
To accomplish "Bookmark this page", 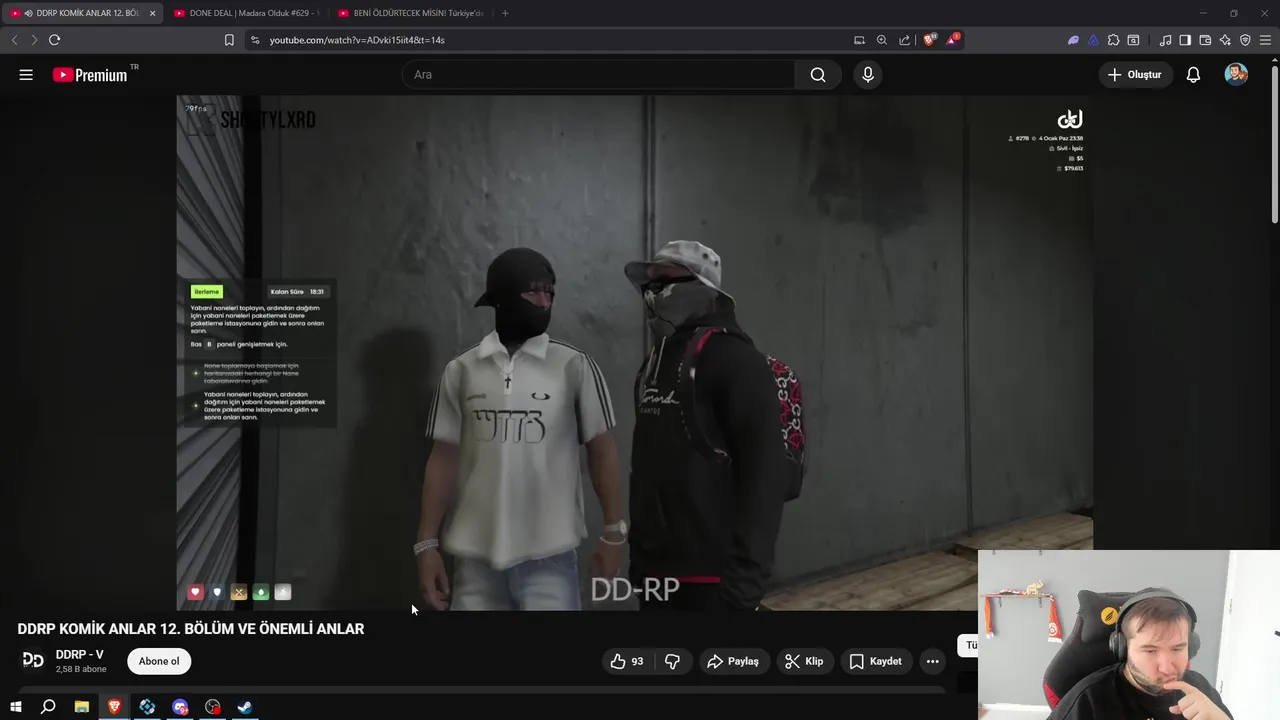I will [229, 40].
